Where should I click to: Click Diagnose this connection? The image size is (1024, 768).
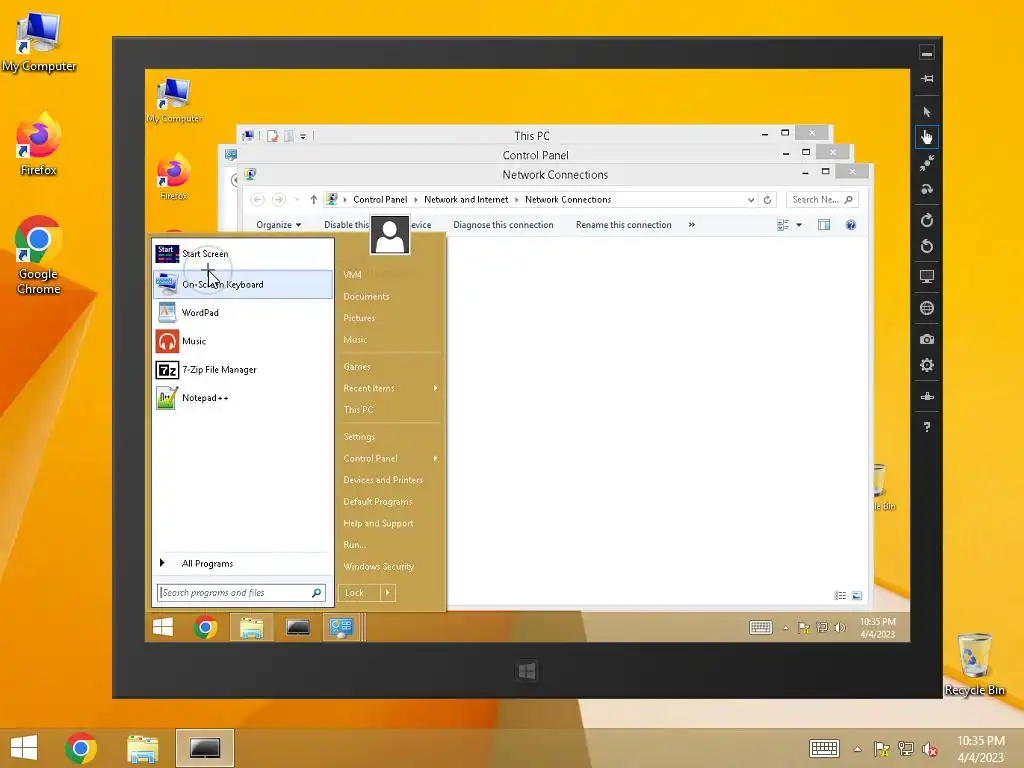pyautogui.click(x=504, y=225)
